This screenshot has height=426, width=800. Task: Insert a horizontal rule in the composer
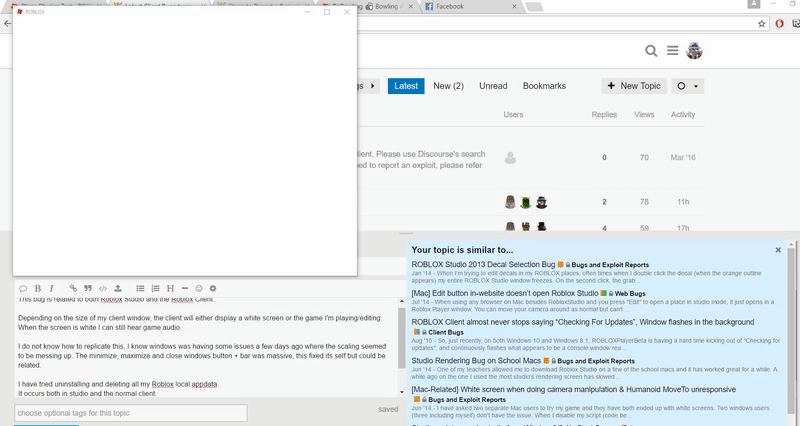tap(185, 288)
